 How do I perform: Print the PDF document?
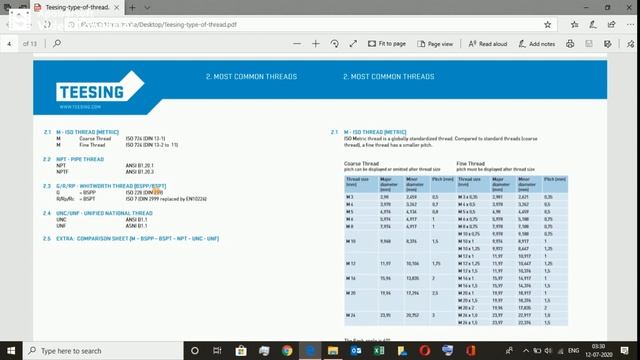[x=570, y=44]
